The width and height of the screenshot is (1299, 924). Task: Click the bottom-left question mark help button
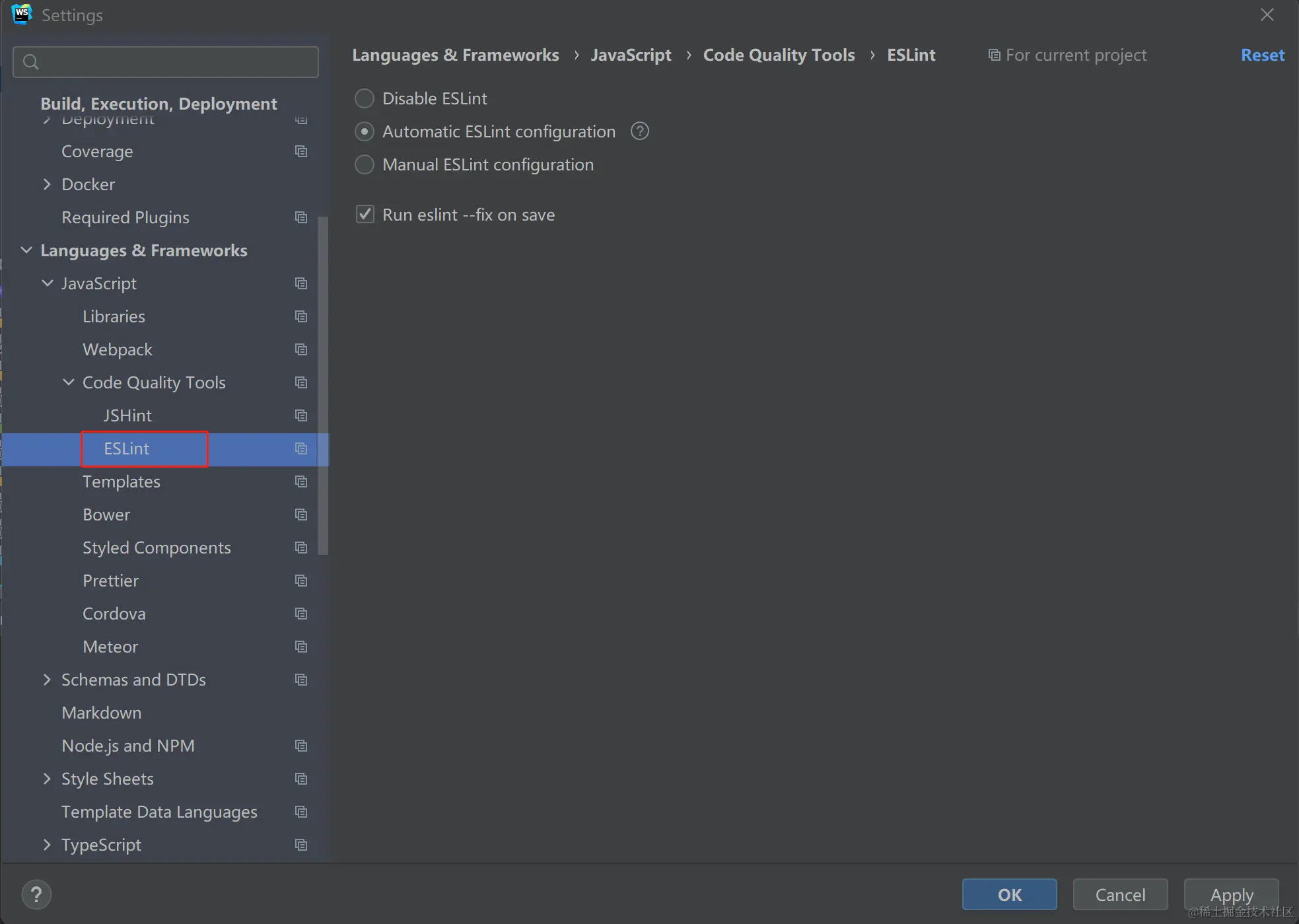pos(36,895)
